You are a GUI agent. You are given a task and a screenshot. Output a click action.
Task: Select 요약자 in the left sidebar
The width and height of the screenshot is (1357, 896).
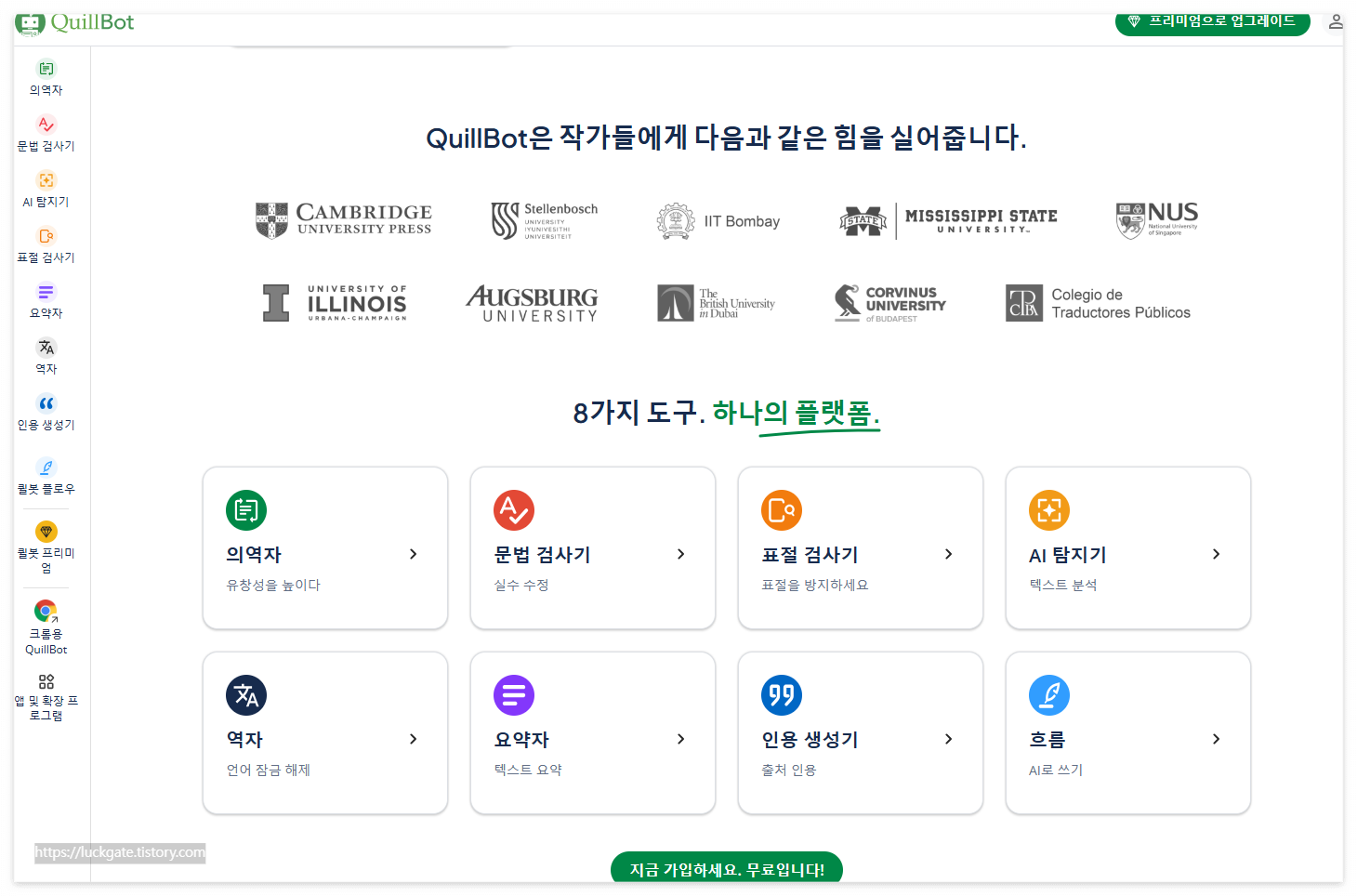46,301
